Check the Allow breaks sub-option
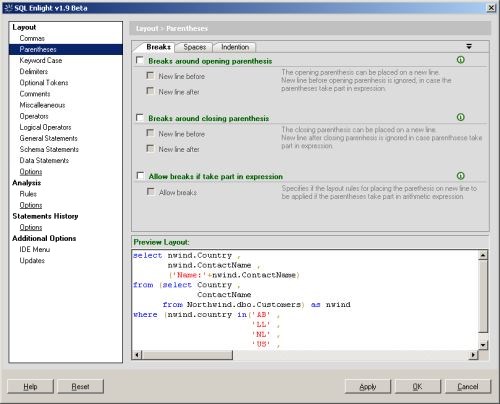Image resolution: width=500 pixels, height=404 pixels. [x=151, y=192]
